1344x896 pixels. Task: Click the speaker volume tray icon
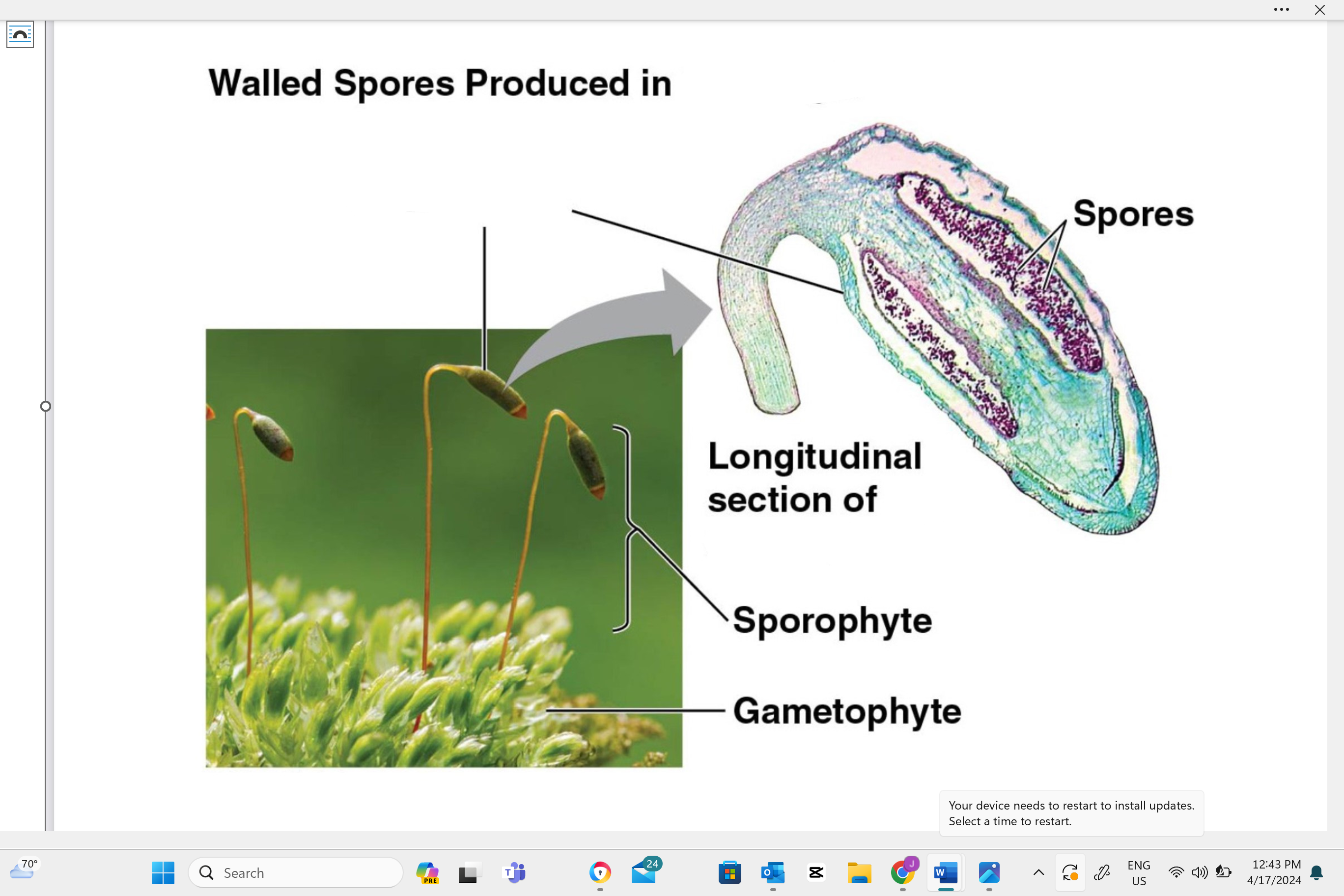[1200, 872]
